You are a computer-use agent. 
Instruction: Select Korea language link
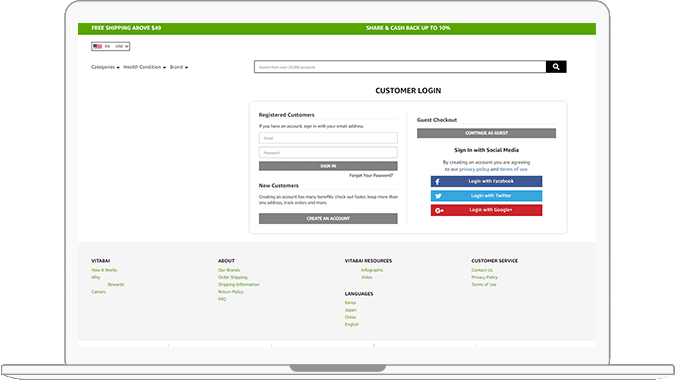(x=350, y=303)
